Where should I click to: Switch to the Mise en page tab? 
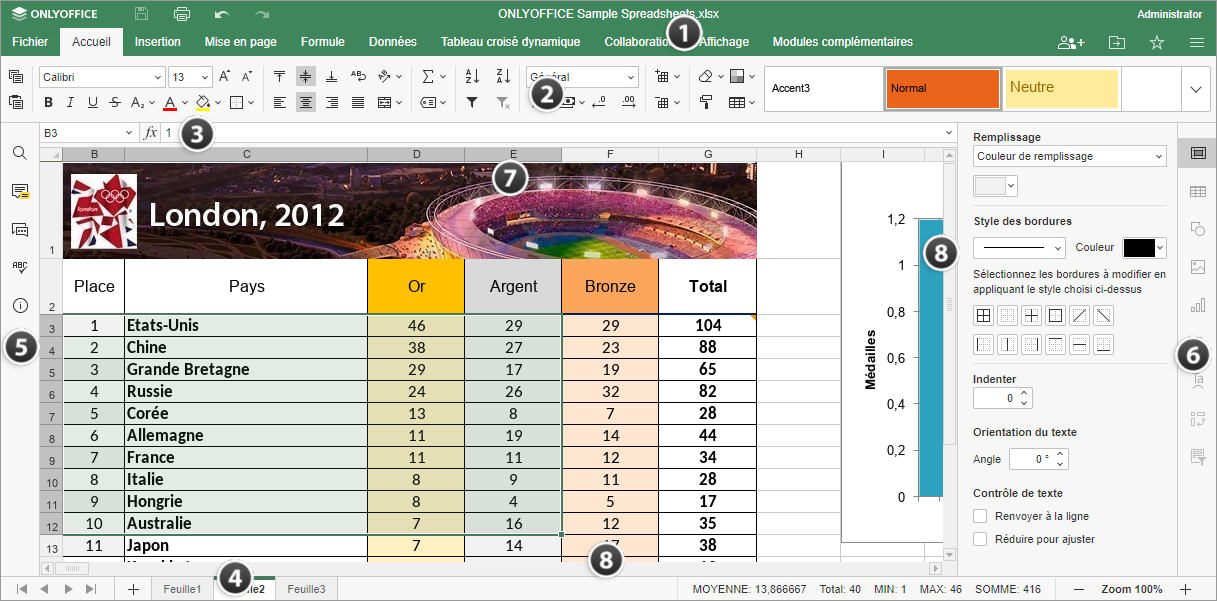coord(241,42)
